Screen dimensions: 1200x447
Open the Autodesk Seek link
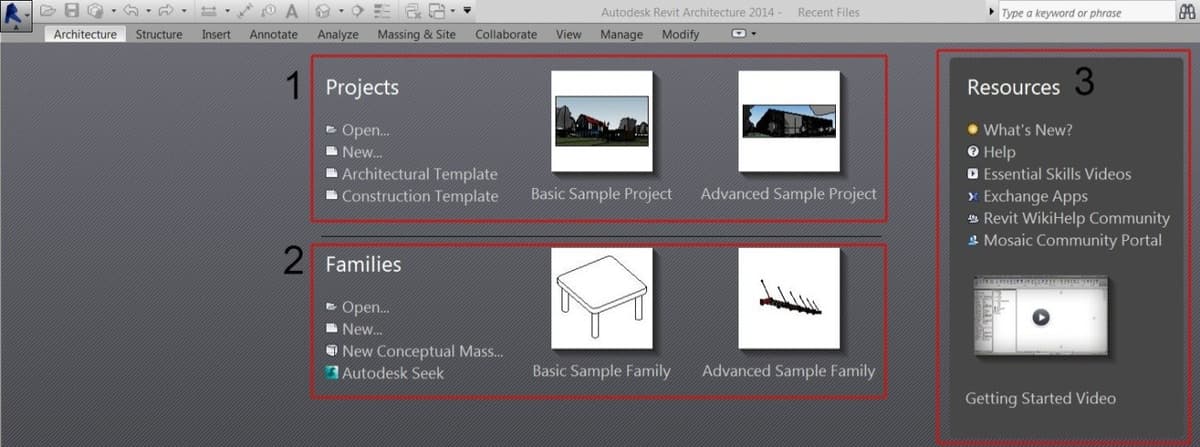[393, 373]
